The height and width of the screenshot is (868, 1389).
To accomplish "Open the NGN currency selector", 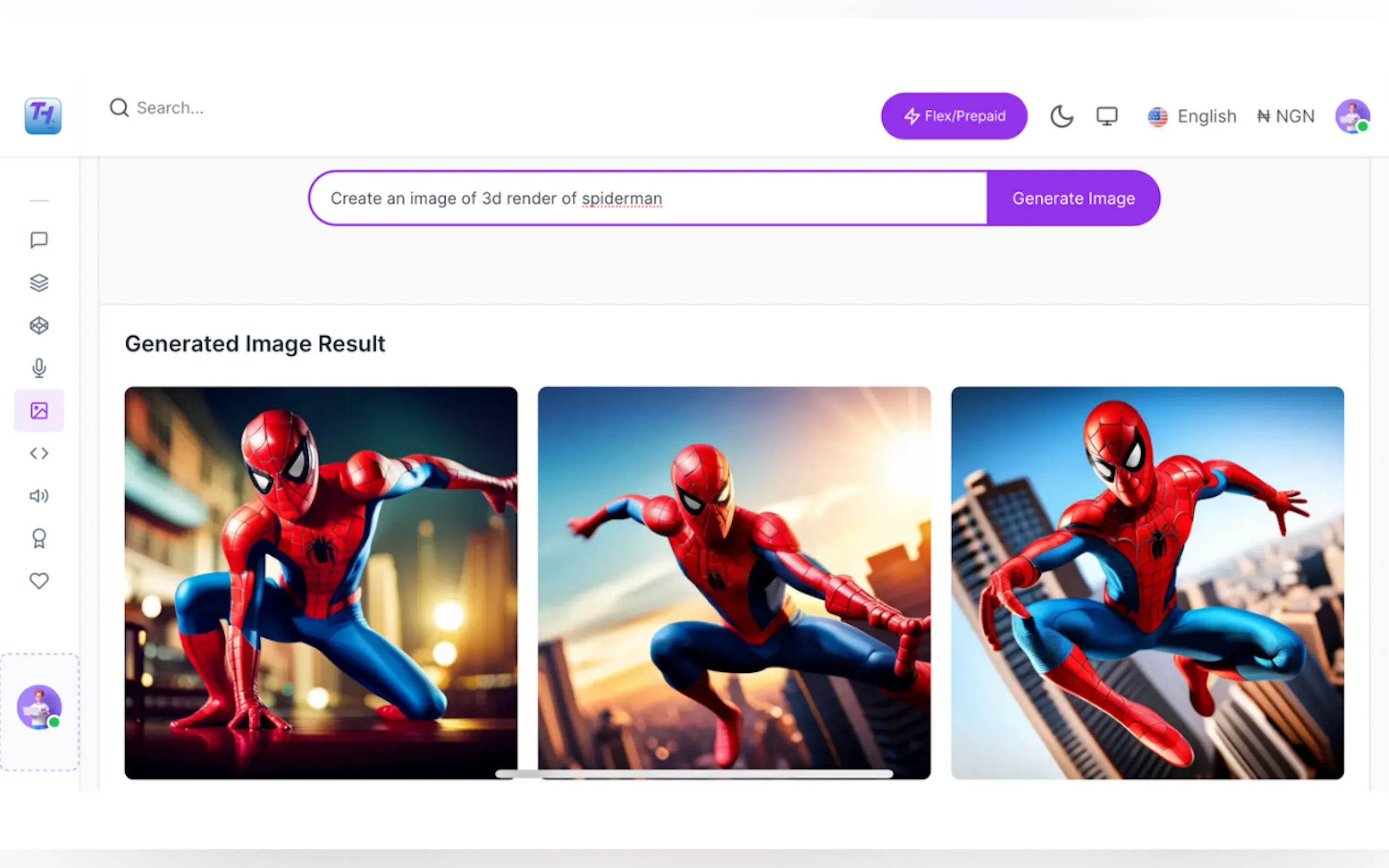I will (x=1286, y=116).
